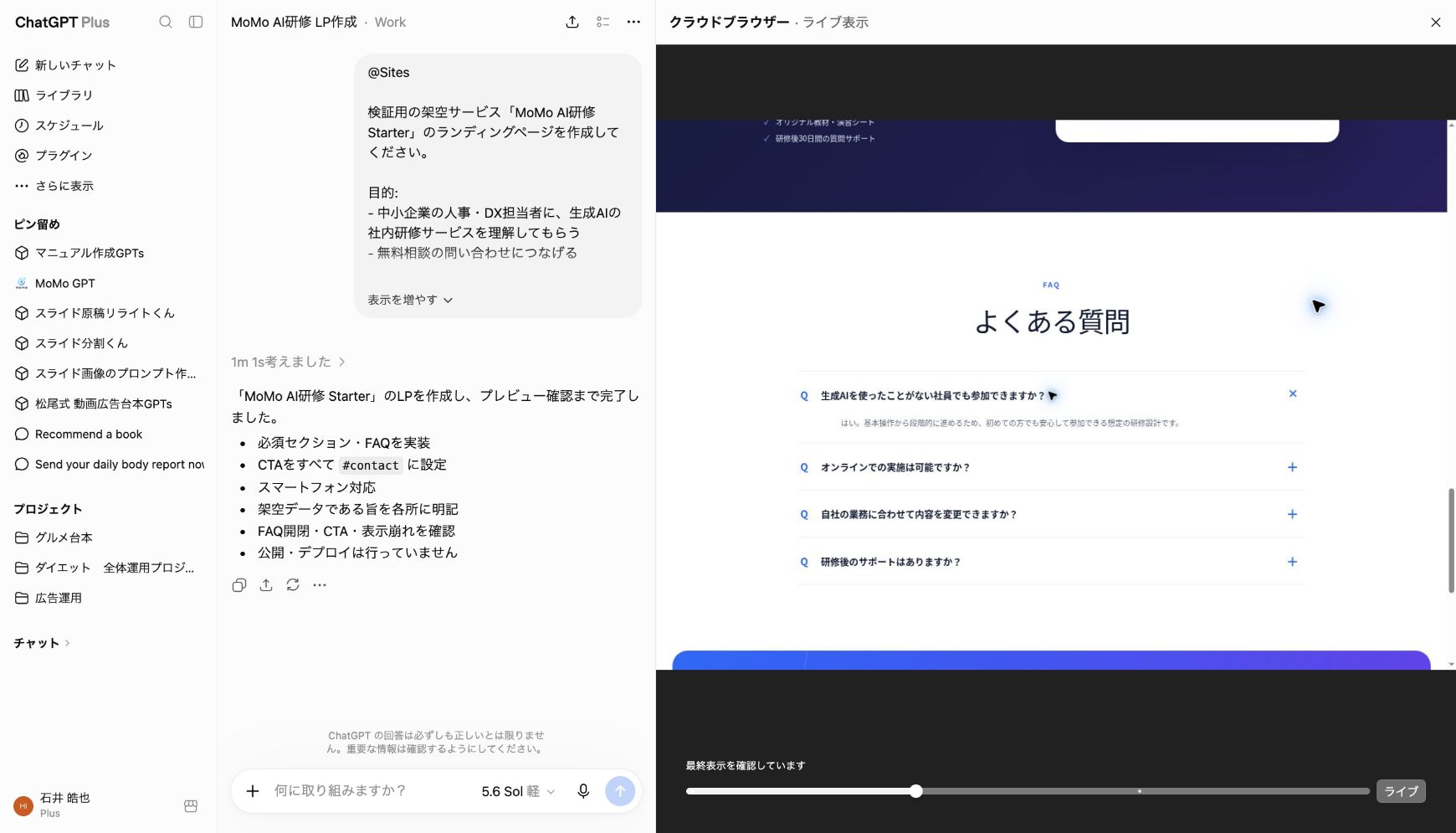Click the browser preview vertical scrollbar thumb
Screen dimensions: 1456x833
1451,540
